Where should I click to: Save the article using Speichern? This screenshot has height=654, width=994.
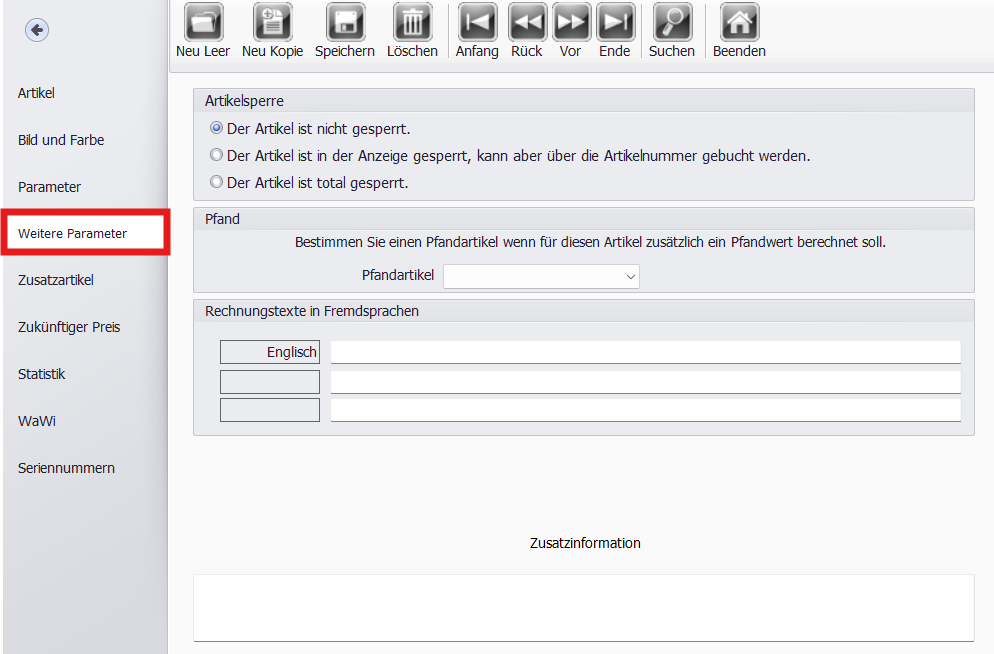coord(344,23)
